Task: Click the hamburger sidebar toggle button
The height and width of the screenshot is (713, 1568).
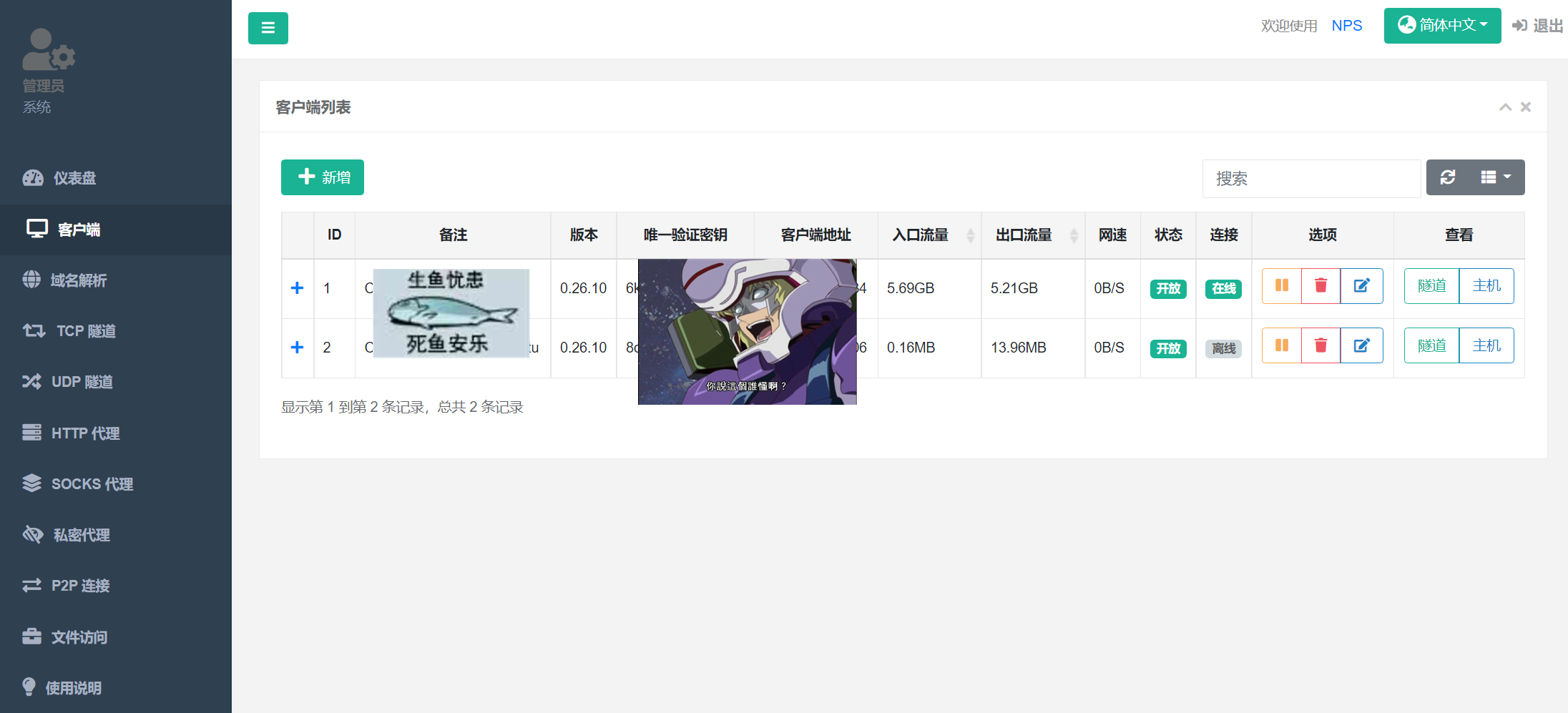Action: click(268, 29)
